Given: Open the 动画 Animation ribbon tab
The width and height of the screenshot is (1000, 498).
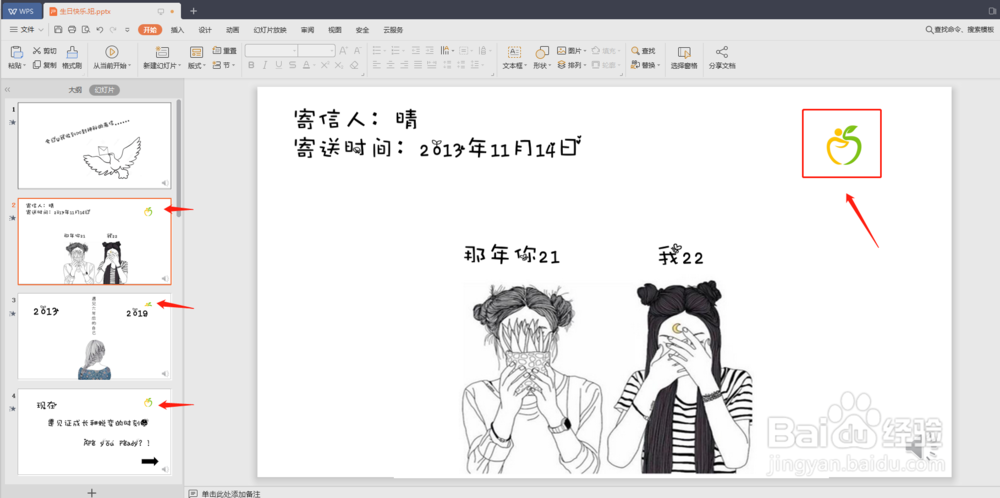Looking at the screenshot, I should click(x=232, y=30).
